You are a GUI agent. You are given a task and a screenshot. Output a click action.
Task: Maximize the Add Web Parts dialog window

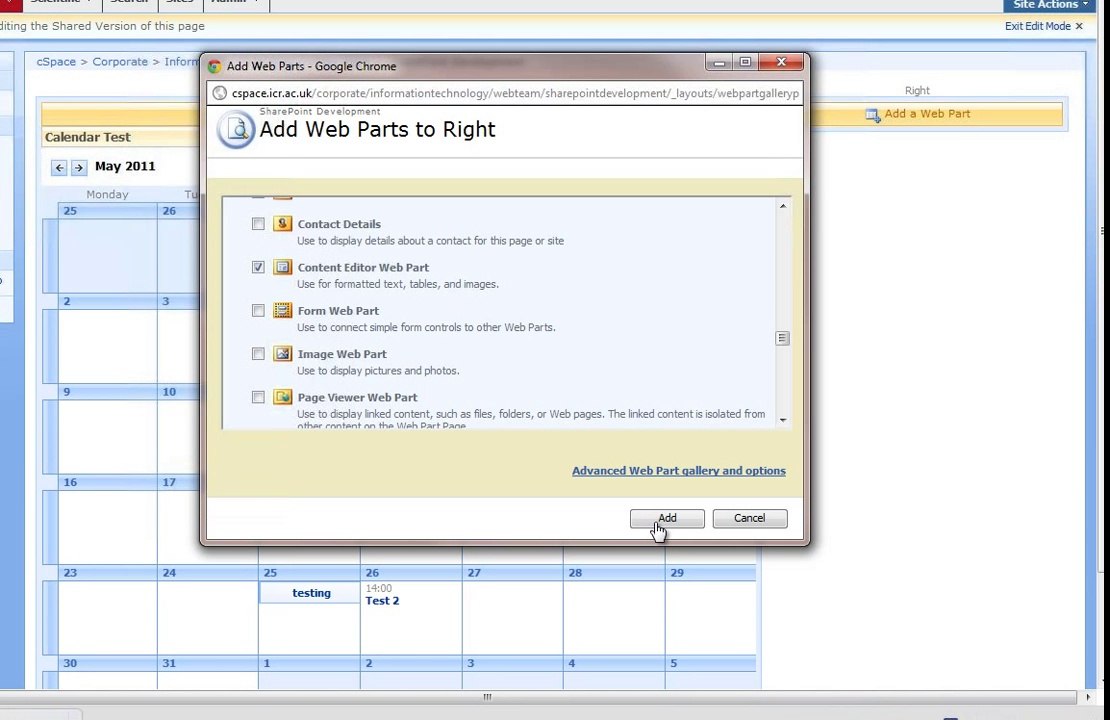(x=745, y=62)
